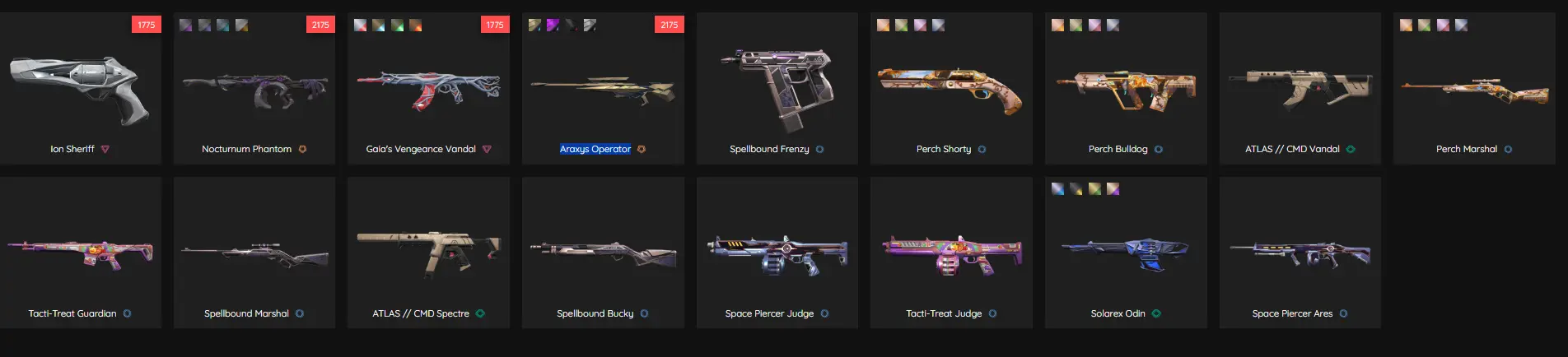Click the tier icon next to Araxys Operator
Viewport: 1568px width, 357px height.
(642, 149)
